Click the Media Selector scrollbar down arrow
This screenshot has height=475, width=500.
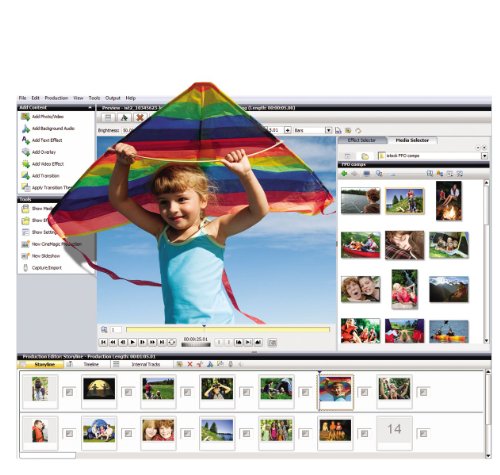tap(486, 341)
